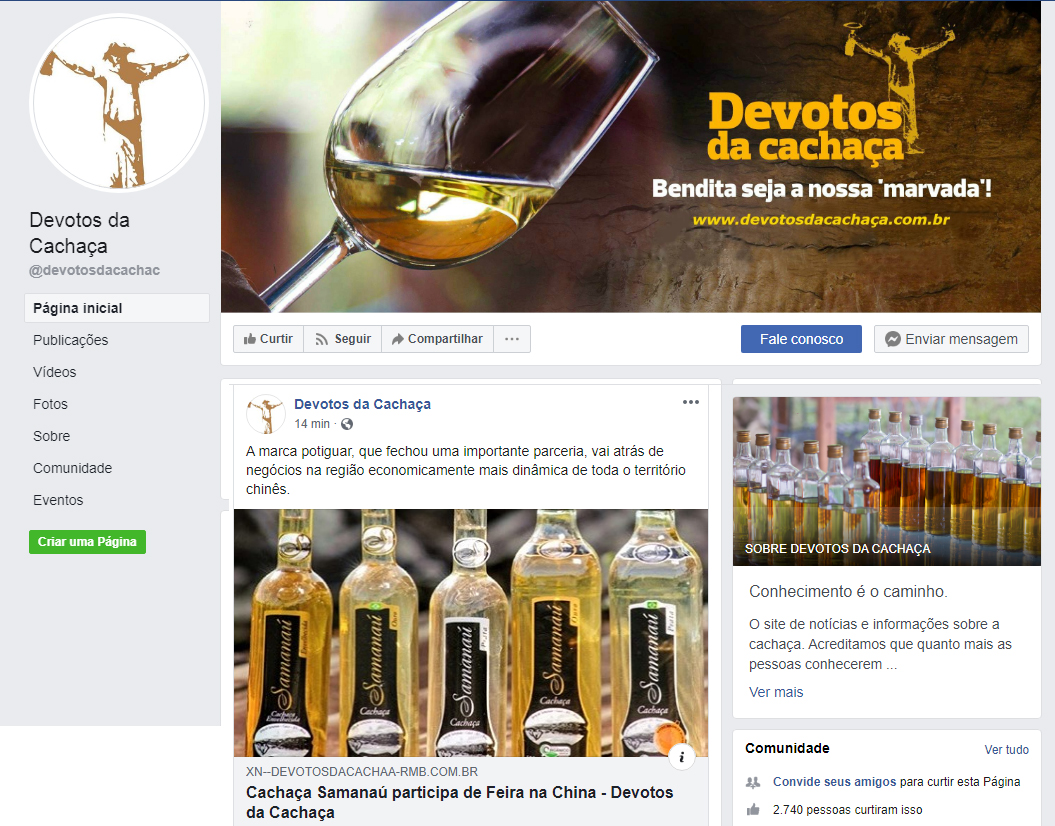The height and width of the screenshot is (826, 1055).
Task: Open the Devotos da Cachaça post author link
Action: point(363,404)
